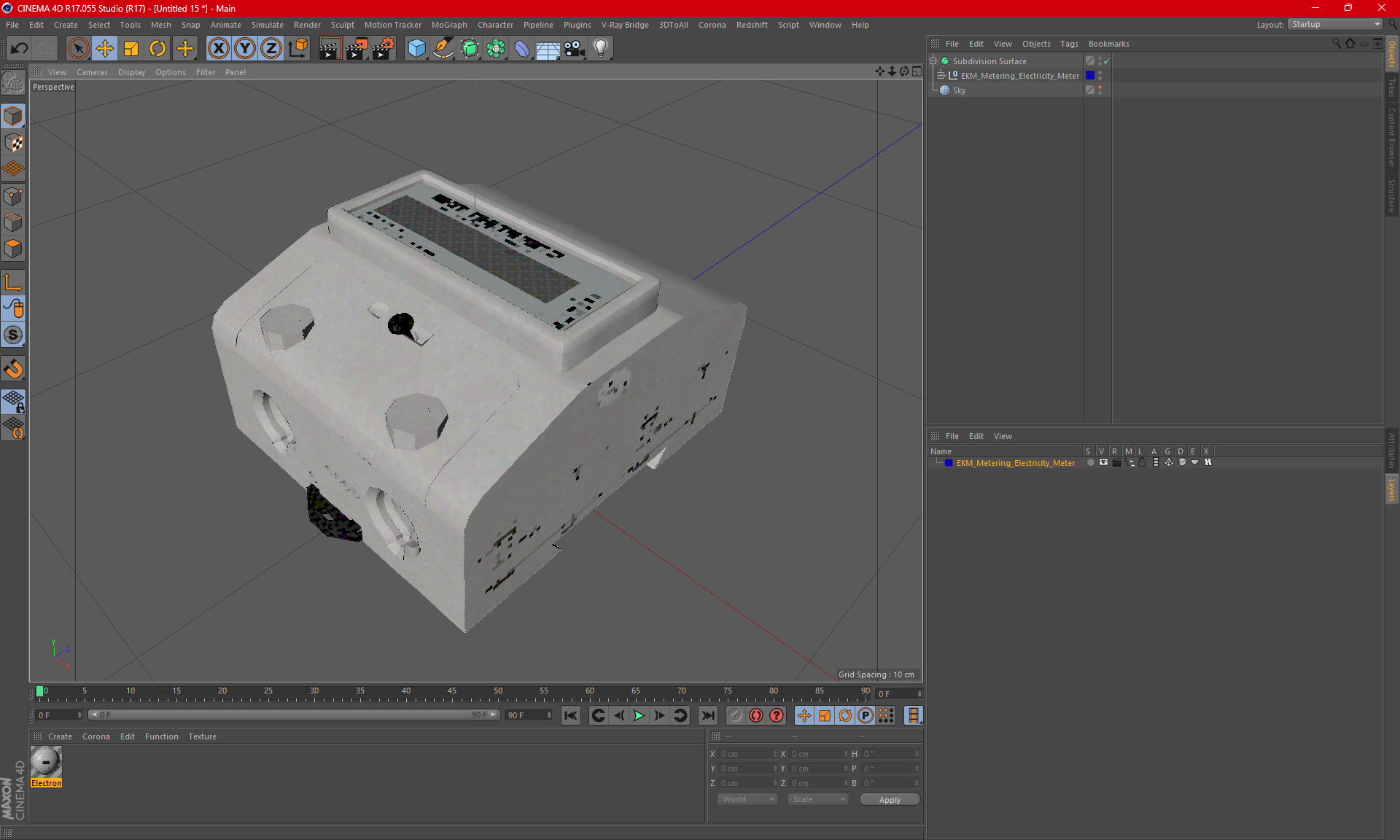
Task: Open the viewport Cameras menu
Action: pos(92,72)
